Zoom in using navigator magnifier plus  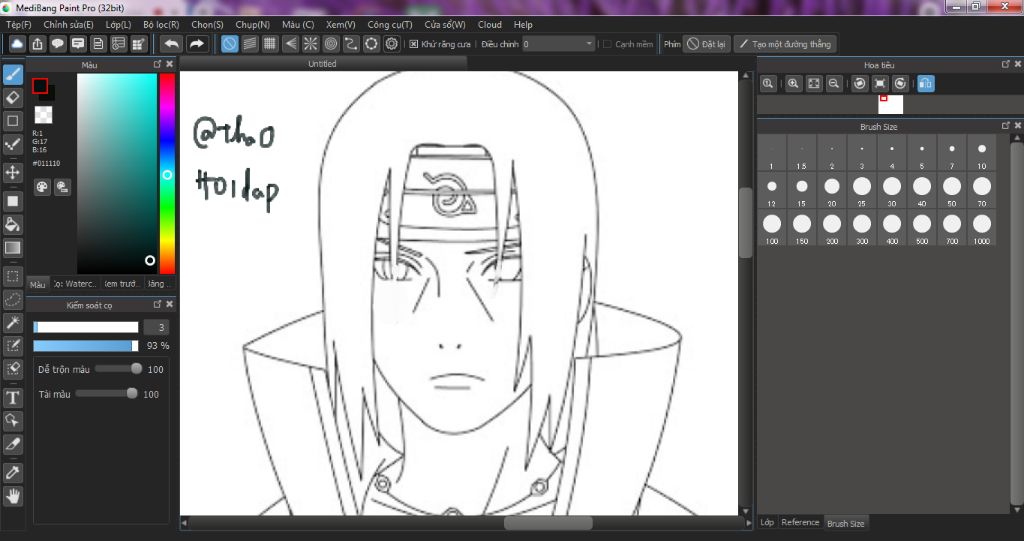coord(793,84)
